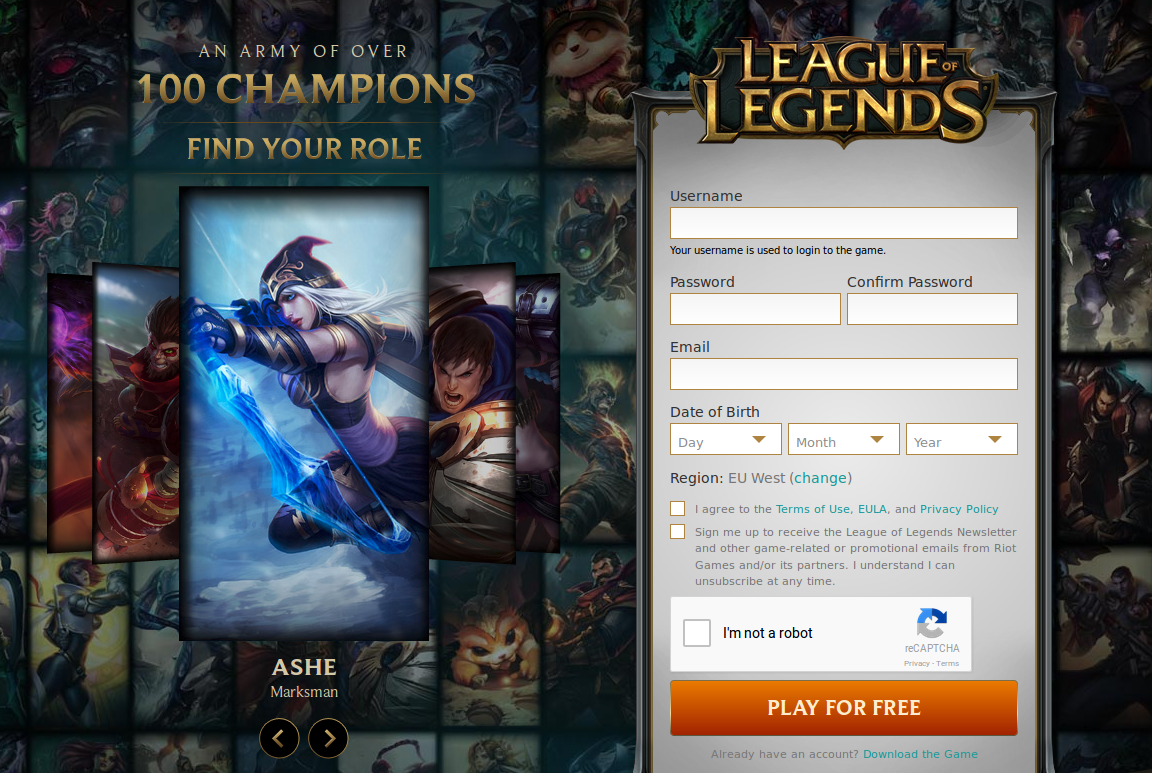Expand the Month dropdown
The height and width of the screenshot is (773, 1152).
click(x=843, y=439)
